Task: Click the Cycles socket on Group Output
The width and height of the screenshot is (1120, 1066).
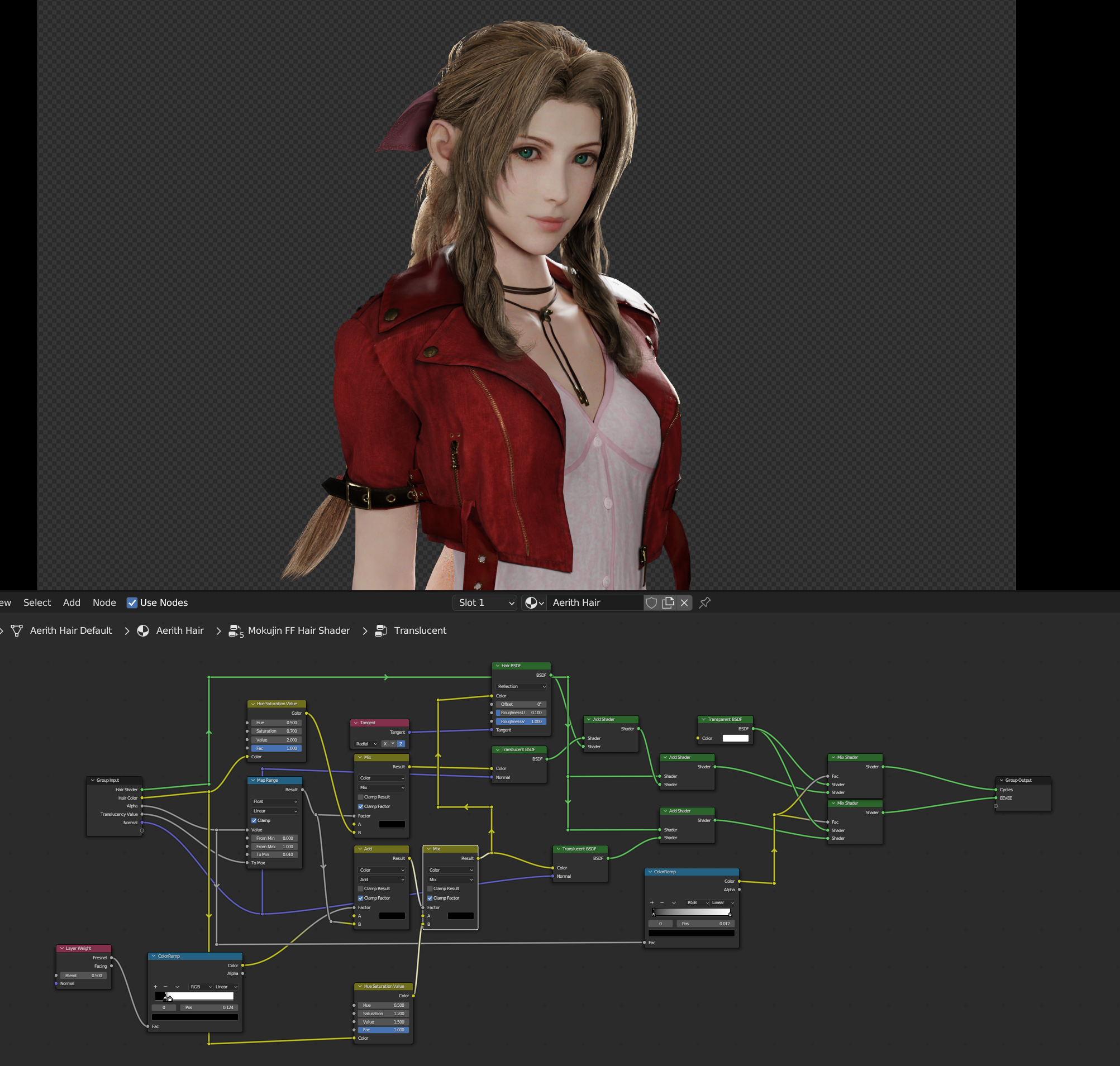Action: coord(995,789)
